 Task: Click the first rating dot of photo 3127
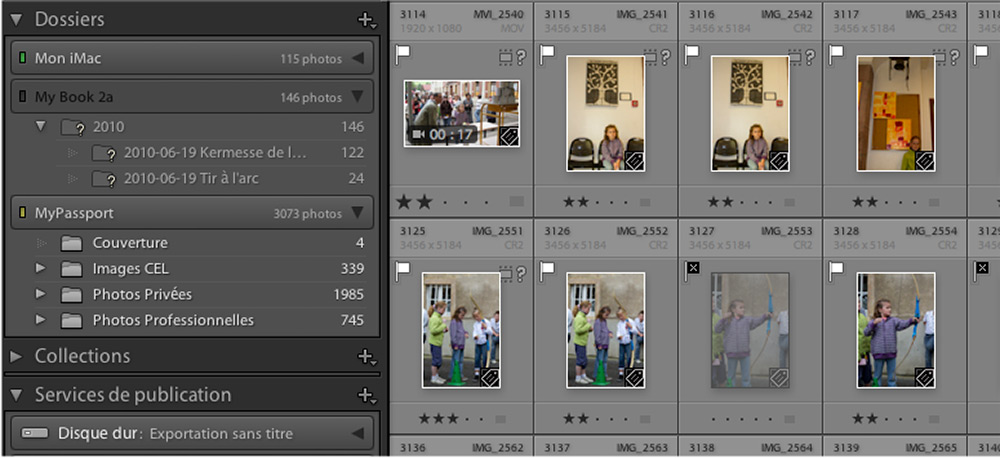coord(714,420)
